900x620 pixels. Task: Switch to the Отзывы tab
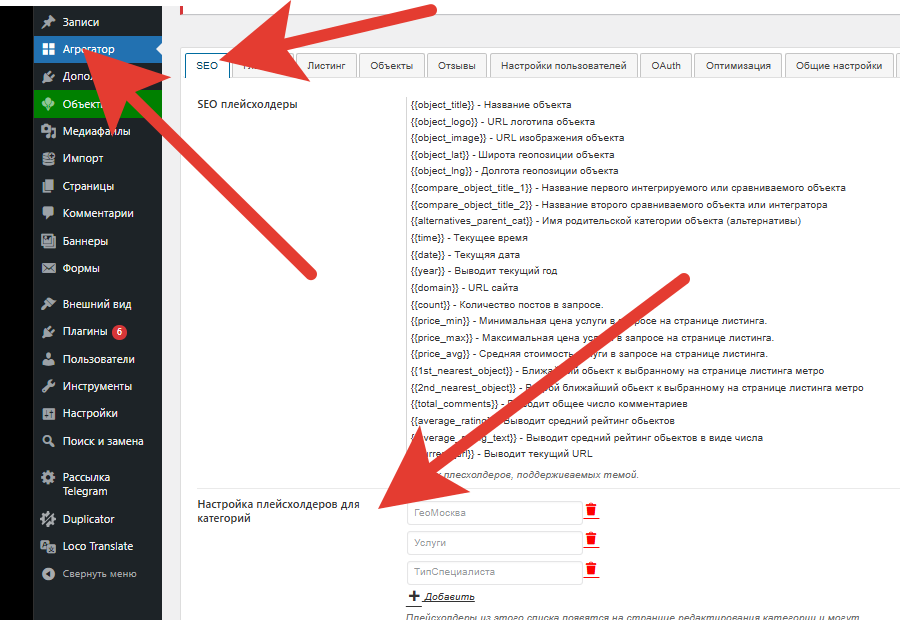tap(457, 65)
